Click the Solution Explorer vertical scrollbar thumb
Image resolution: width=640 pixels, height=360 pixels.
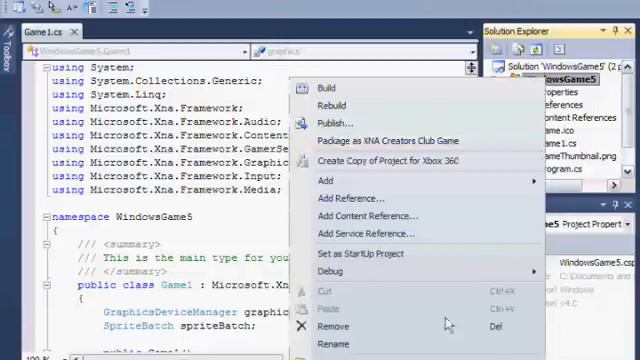tap(628, 110)
